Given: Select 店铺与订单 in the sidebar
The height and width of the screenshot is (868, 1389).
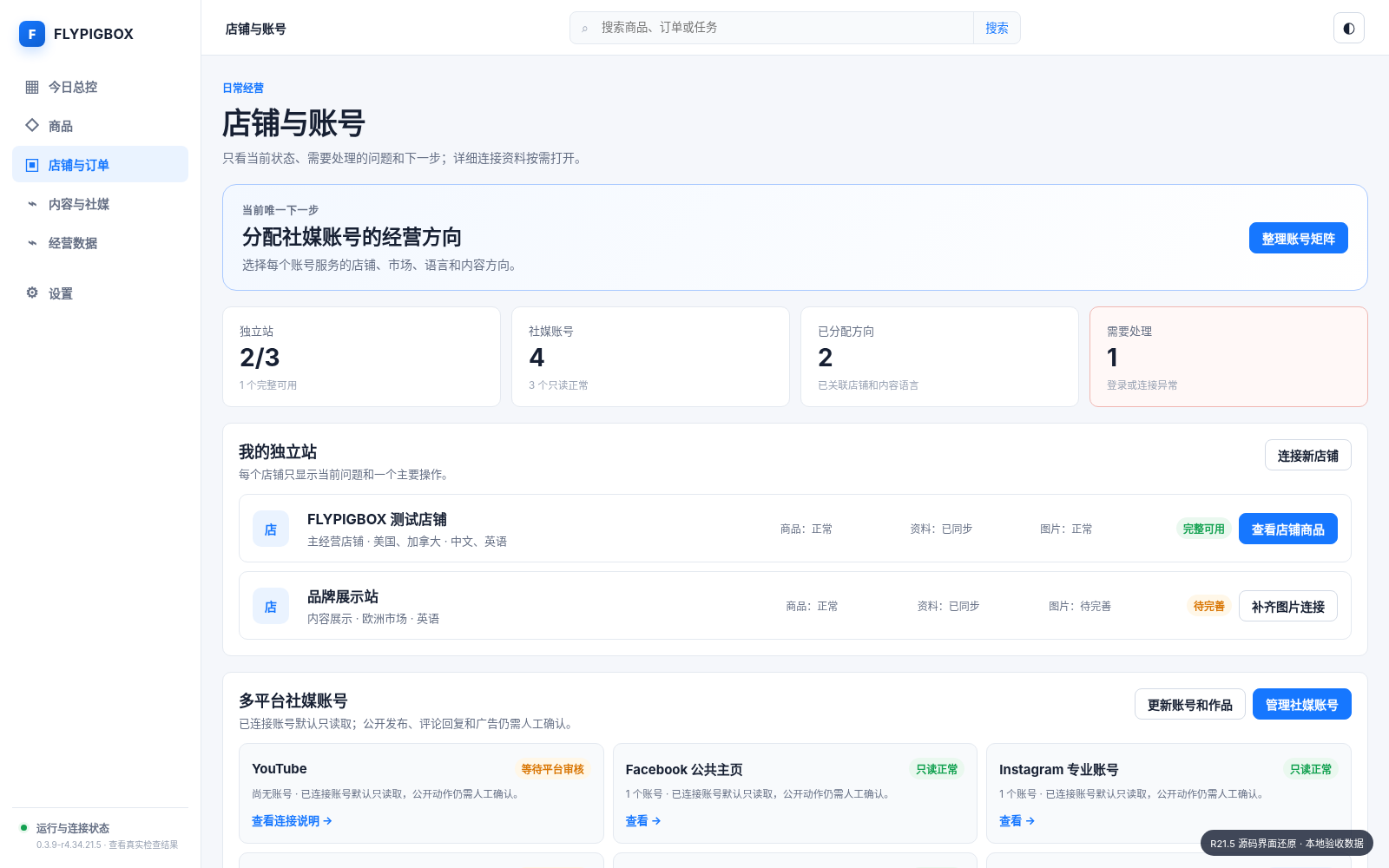Looking at the screenshot, I should coord(100,165).
